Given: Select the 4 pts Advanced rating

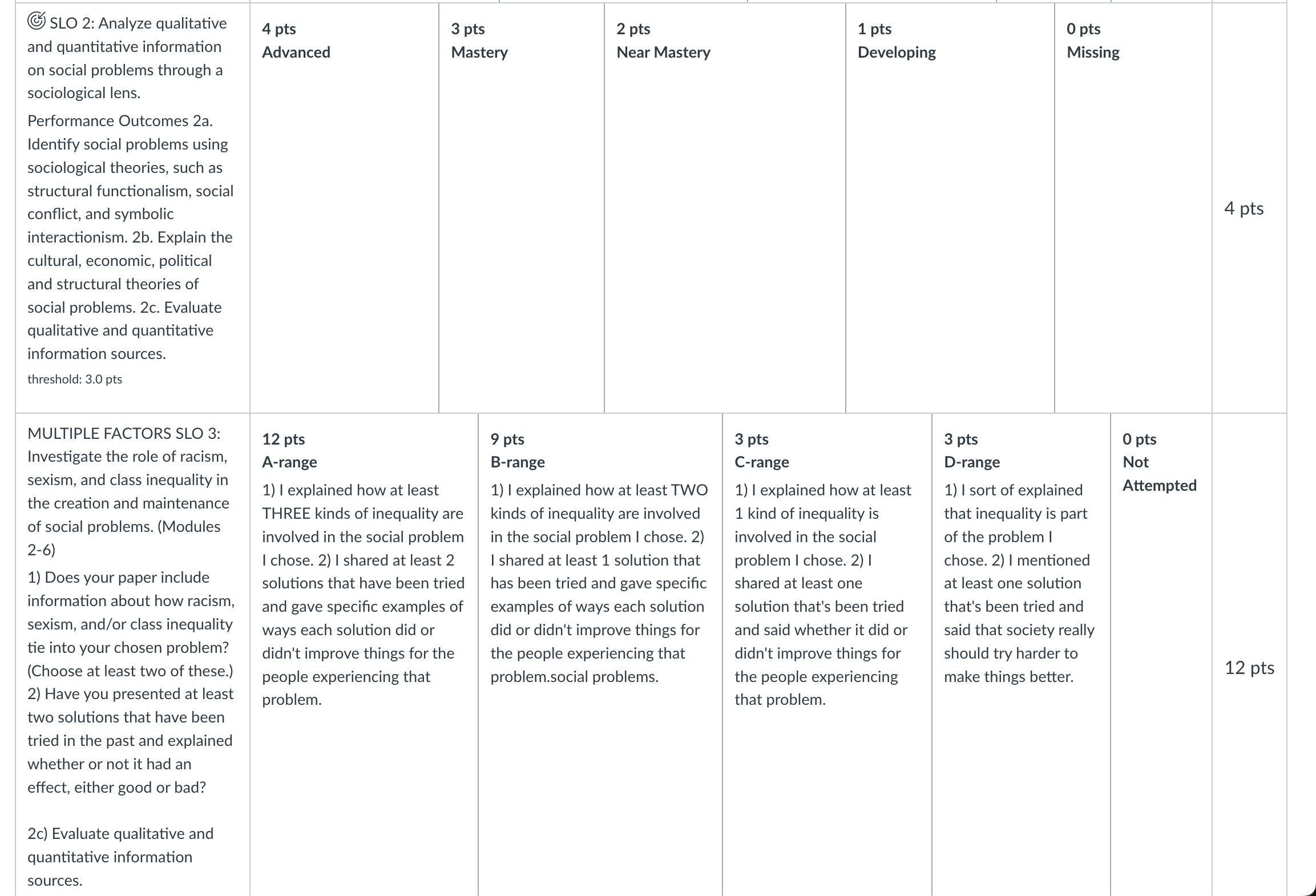Looking at the screenshot, I should 344,208.
